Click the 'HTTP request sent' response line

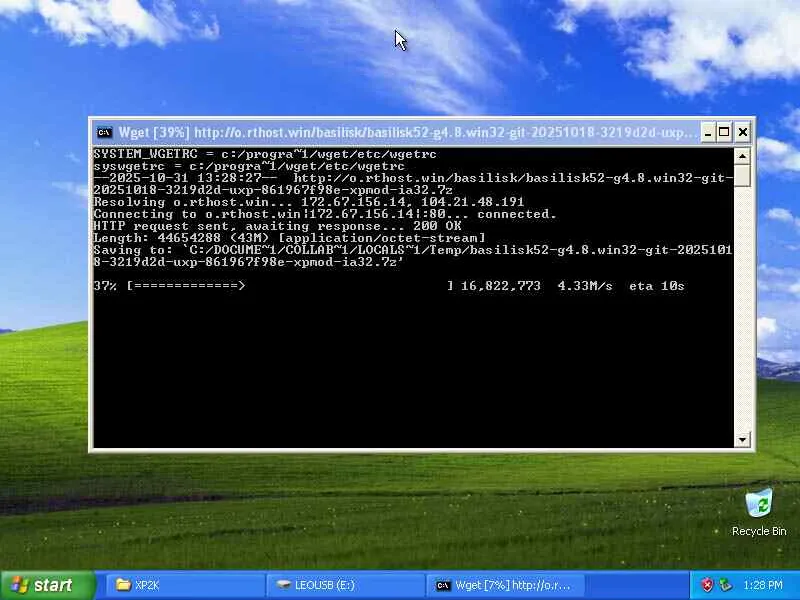point(277,226)
